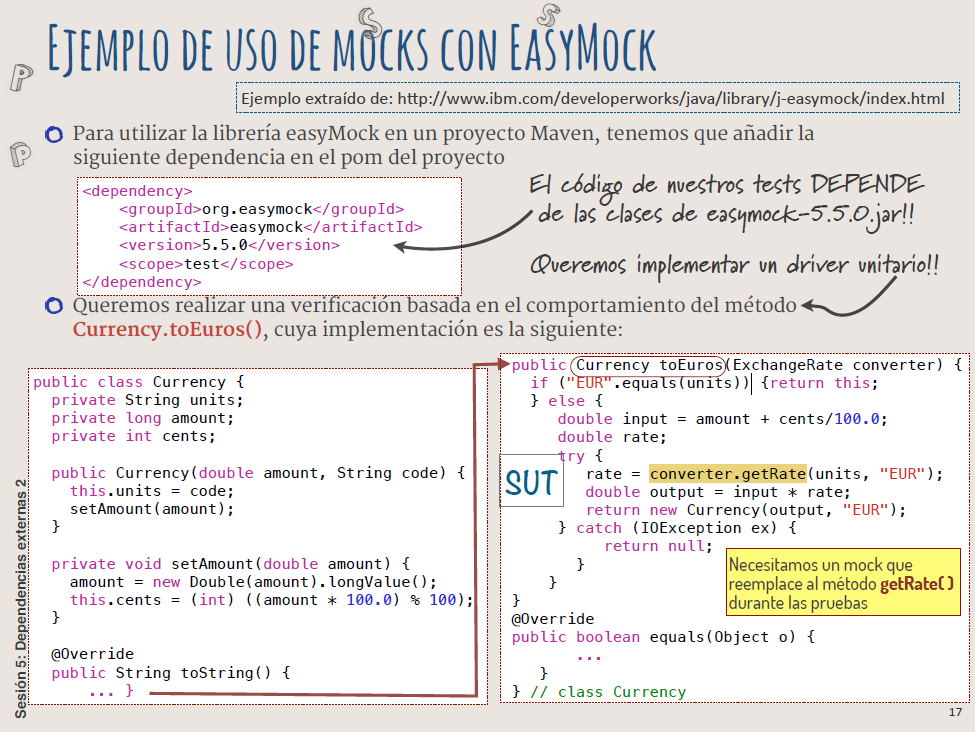This screenshot has width=975, height=732.
Task: Click the circled 'Currency toEuros' method name
Action: point(649,365)
